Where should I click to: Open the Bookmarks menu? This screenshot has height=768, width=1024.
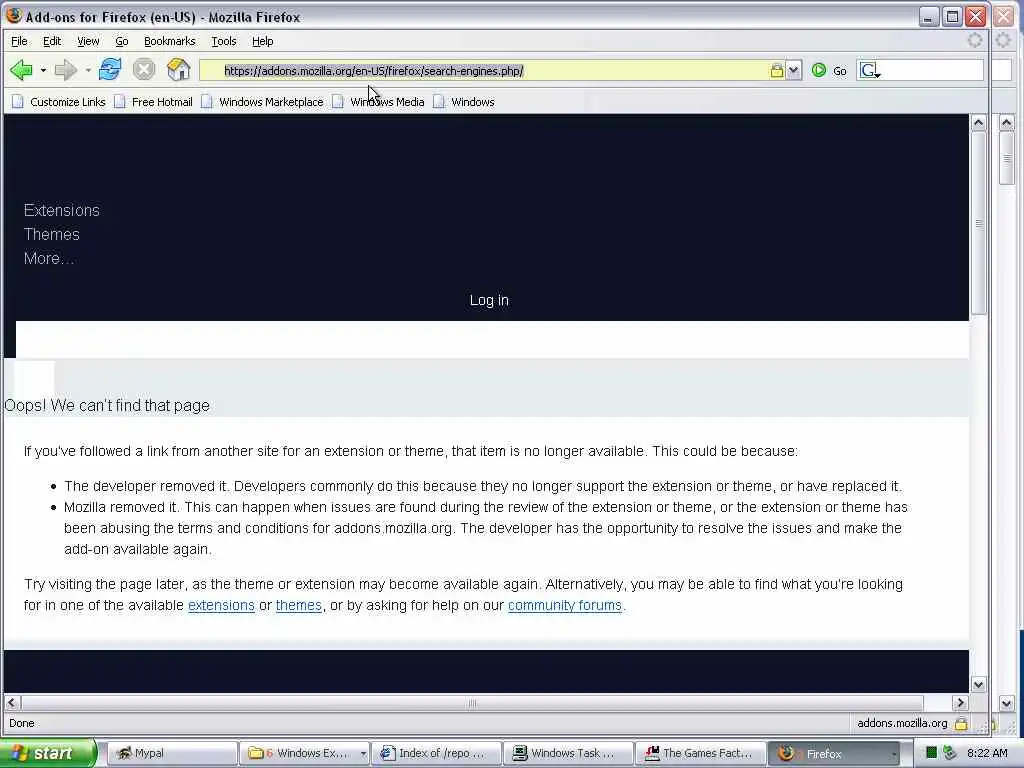[169, 41]
